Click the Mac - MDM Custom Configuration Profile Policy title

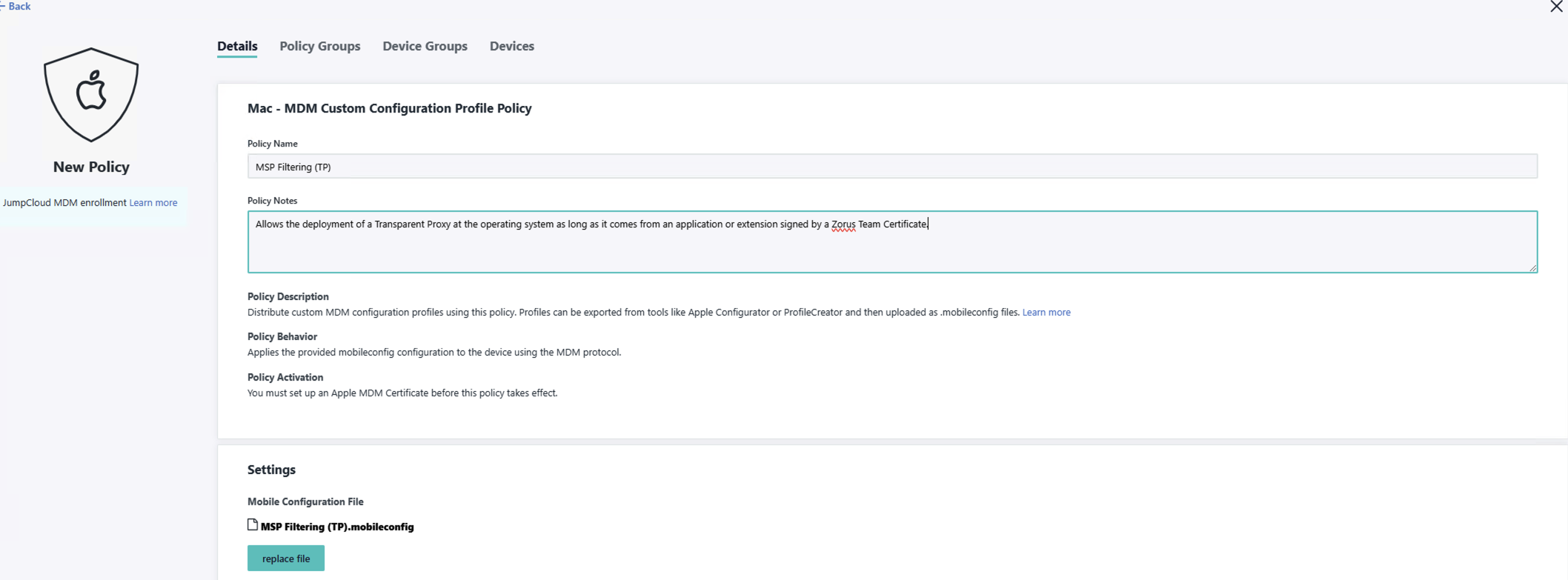pos(390,108)
